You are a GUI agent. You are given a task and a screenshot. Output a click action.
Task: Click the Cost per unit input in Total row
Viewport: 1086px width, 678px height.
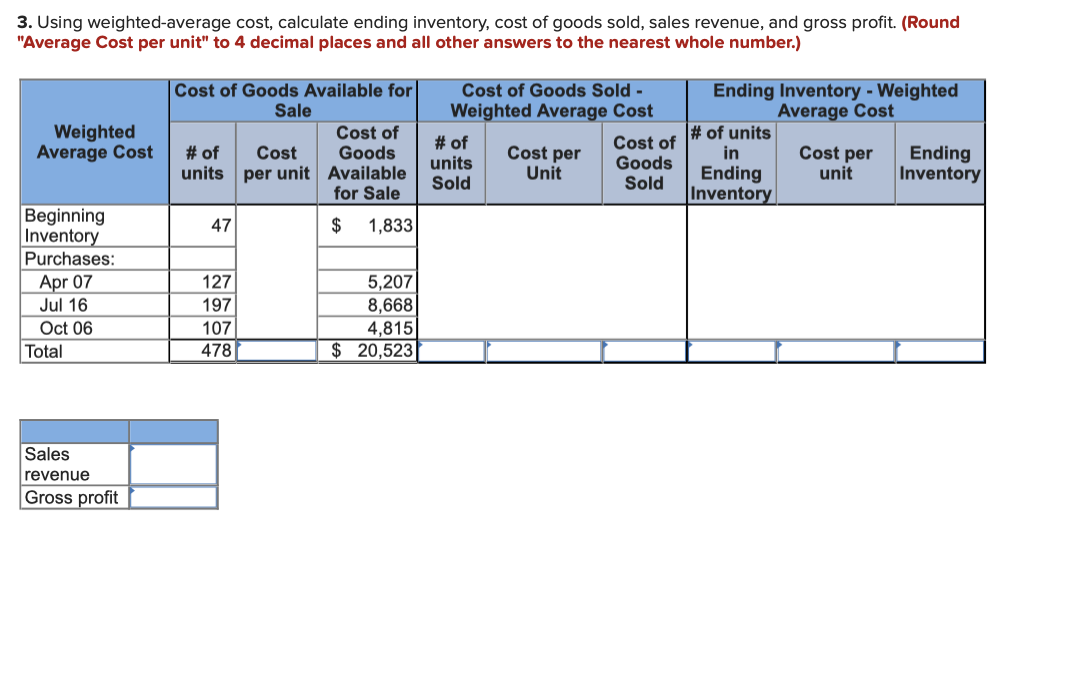coord(278,351)
